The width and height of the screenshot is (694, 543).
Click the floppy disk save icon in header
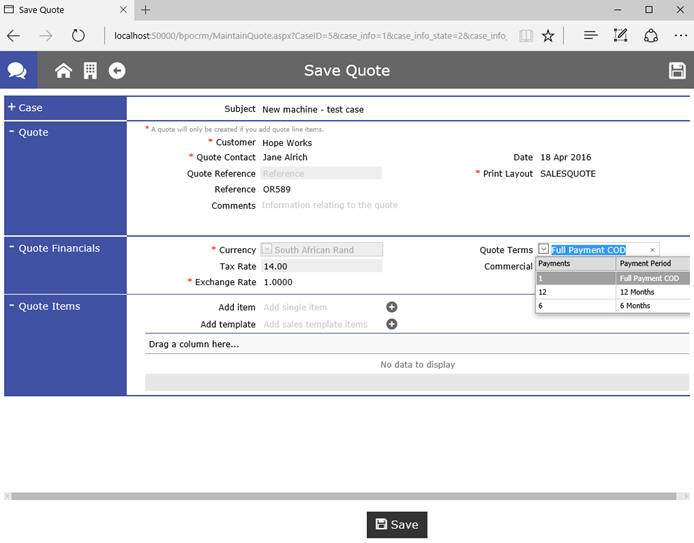pyautogui.click(x=677, y=71)
